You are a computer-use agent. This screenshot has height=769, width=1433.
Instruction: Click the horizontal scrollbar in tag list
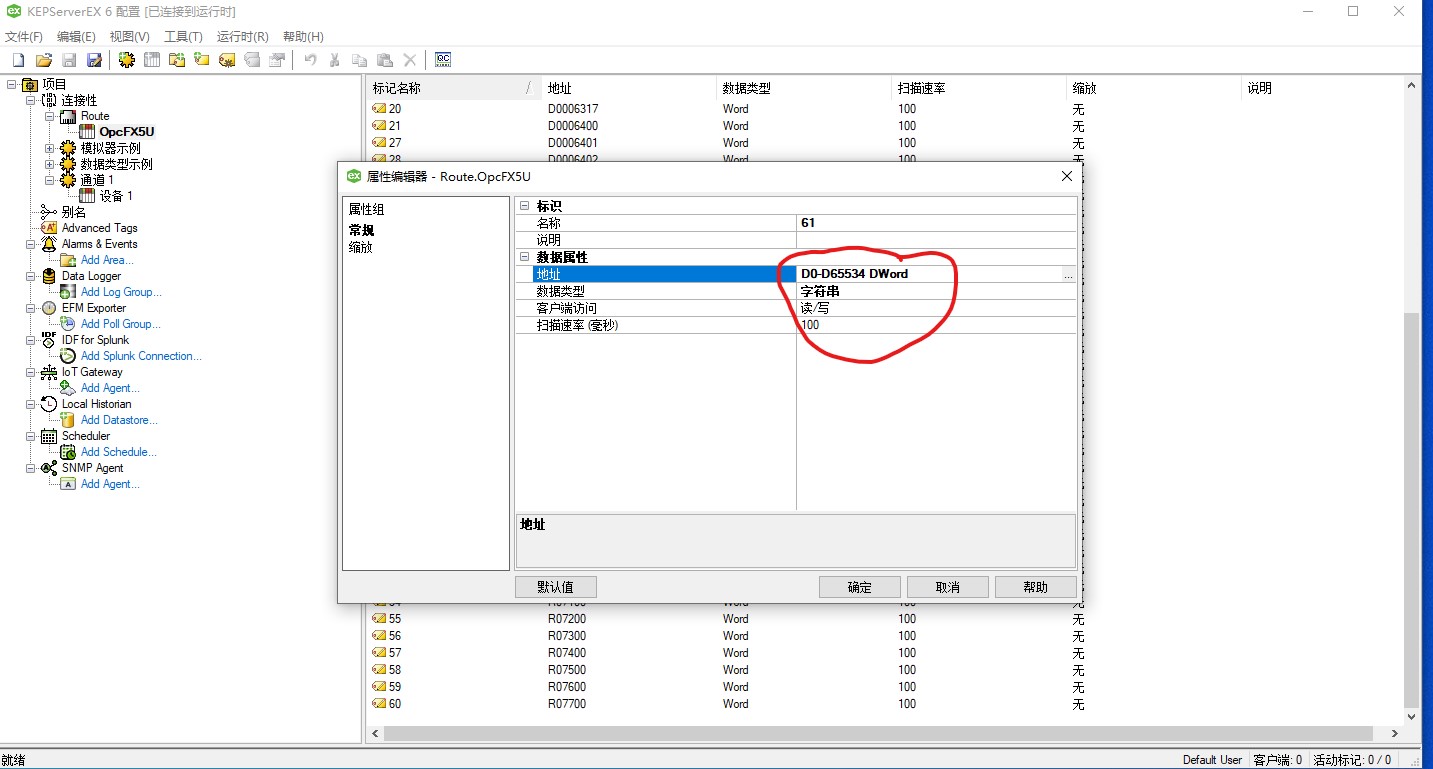click(880, 734)
